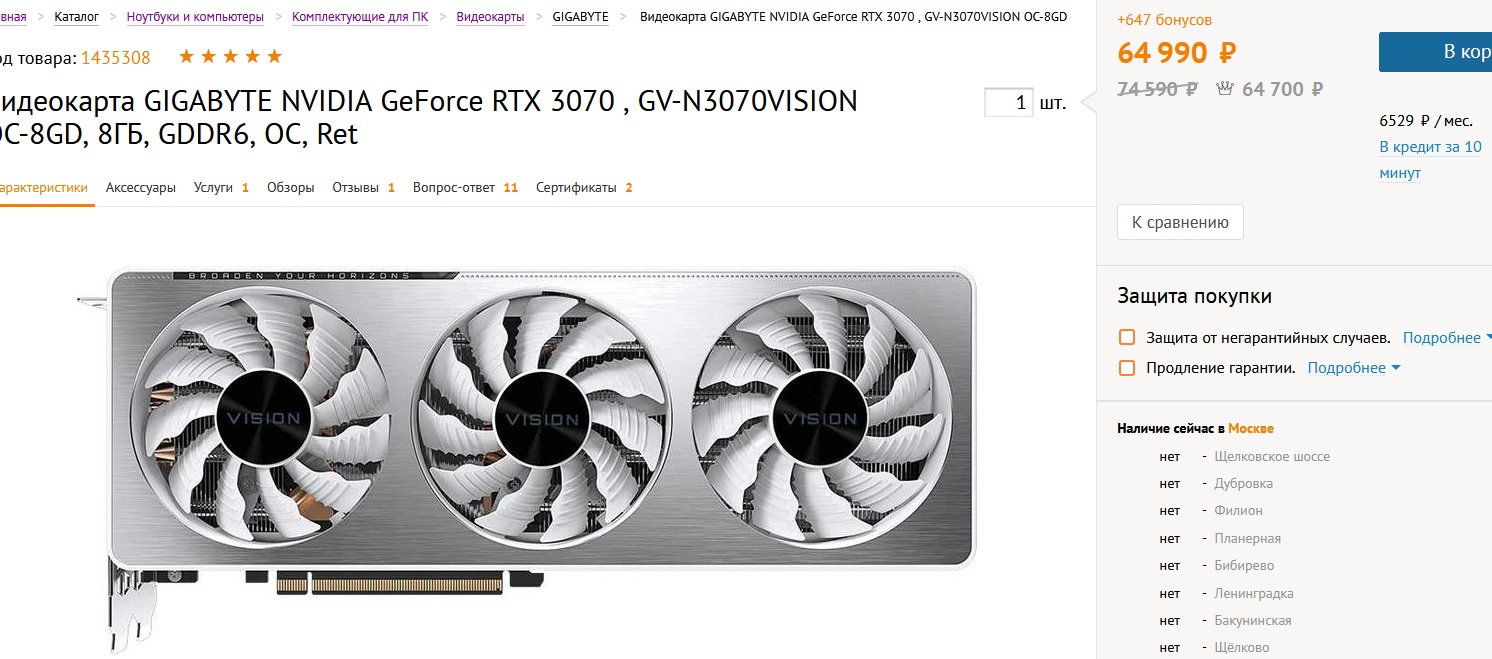Screen dimensions: 1492x659
Task: Expand Подробнее next to Продление гарантии
Action: (1354, 368)
